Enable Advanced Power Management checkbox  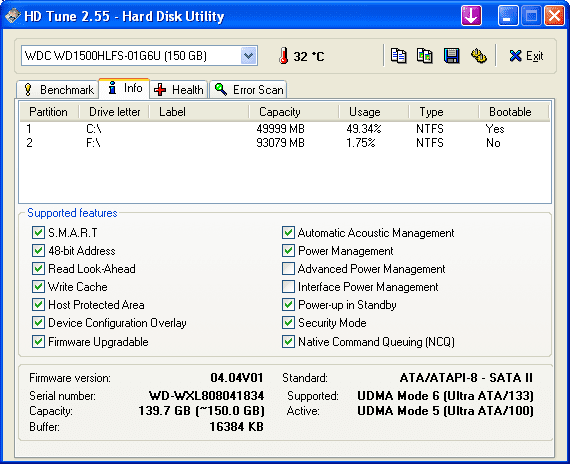coord(288,269)
